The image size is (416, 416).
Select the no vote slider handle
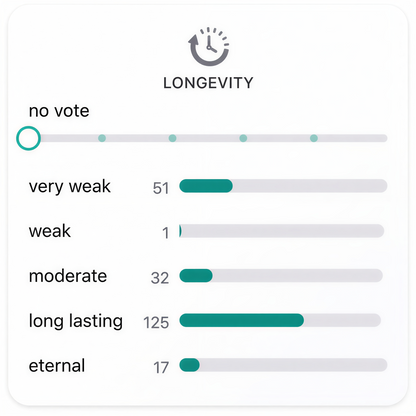tap(29, 138)
